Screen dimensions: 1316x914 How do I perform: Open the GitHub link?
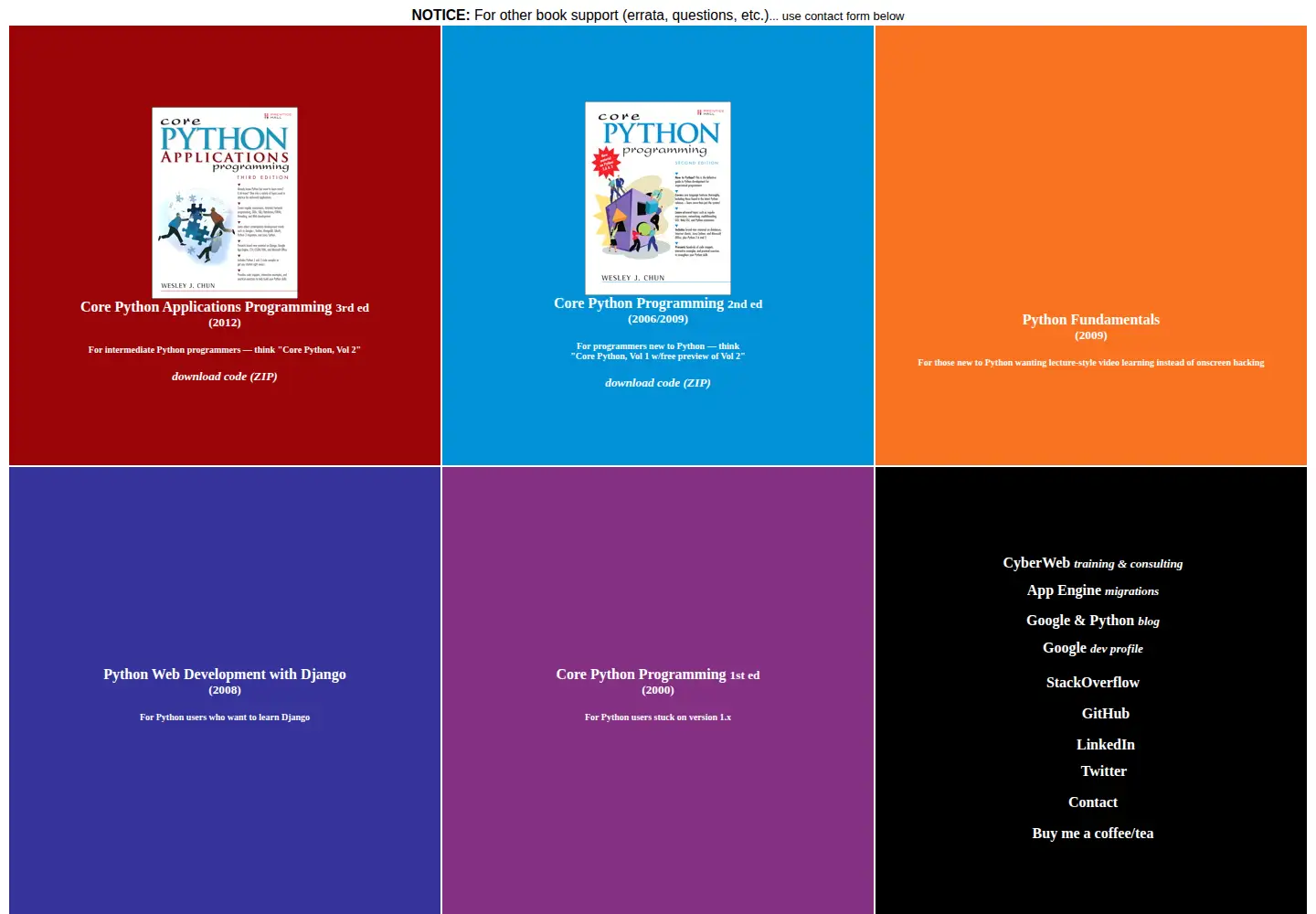pos(1106,714)
